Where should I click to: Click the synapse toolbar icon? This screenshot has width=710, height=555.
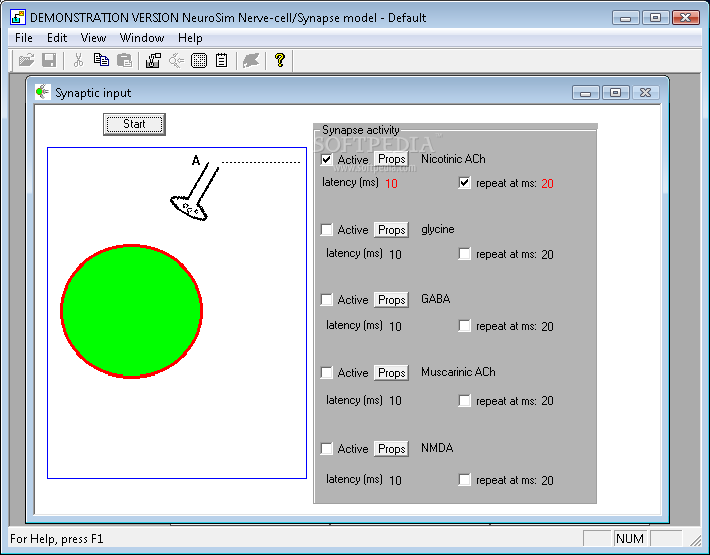(176, 60)
